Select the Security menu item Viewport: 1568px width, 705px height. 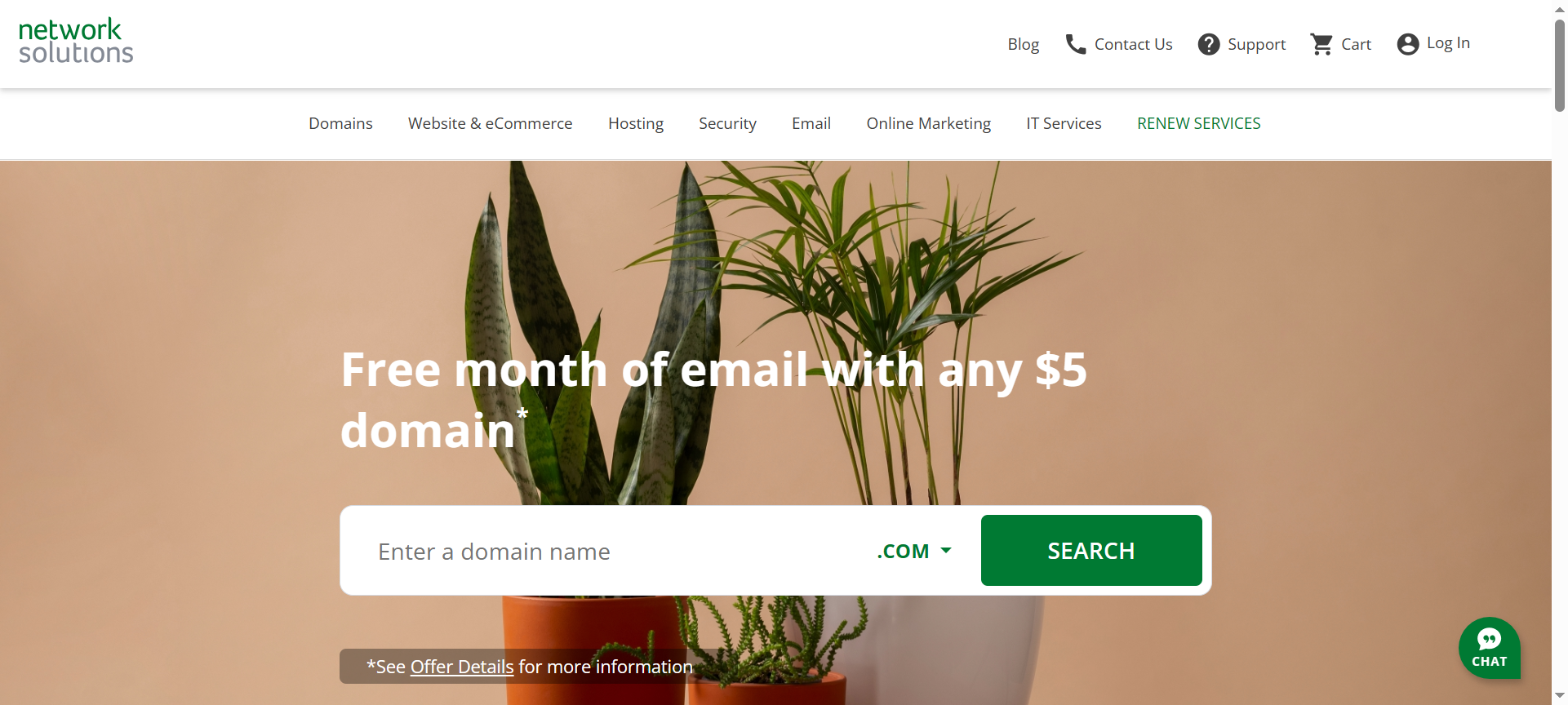(x=727, y=123)
